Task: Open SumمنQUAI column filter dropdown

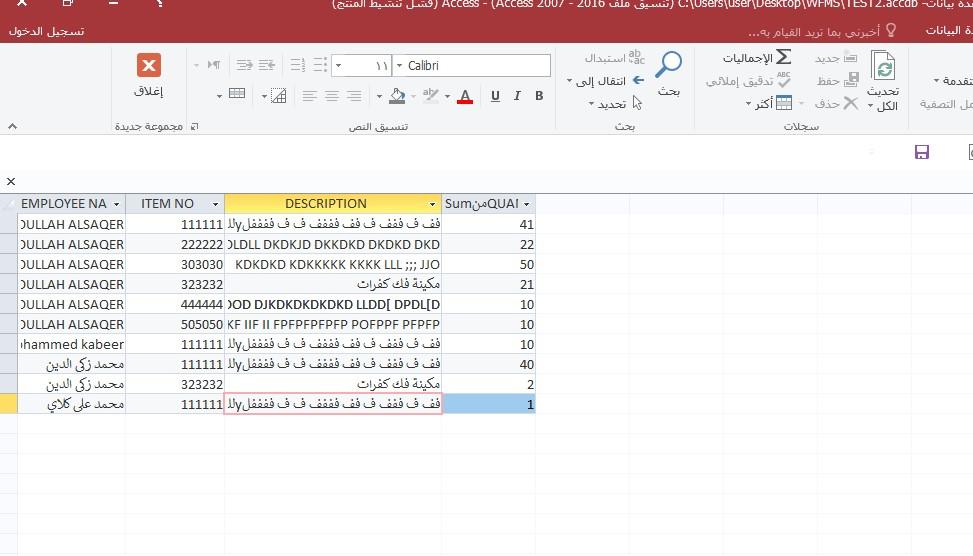Action: point(526,204)
